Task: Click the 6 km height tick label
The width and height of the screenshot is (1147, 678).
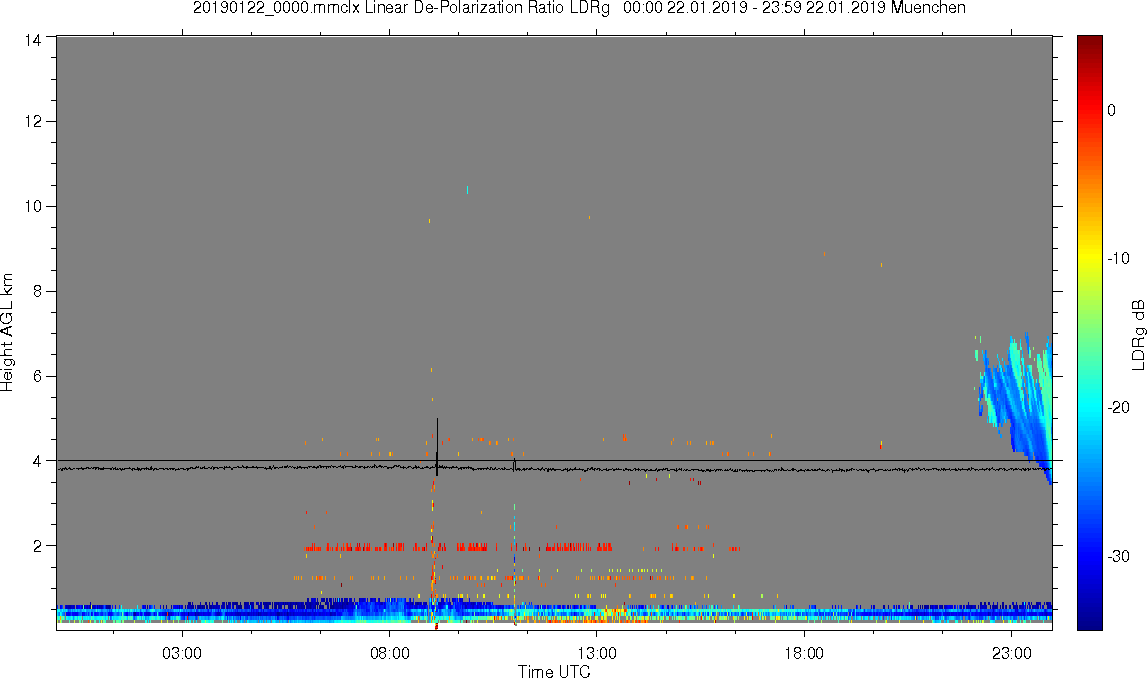Action: 37,376
